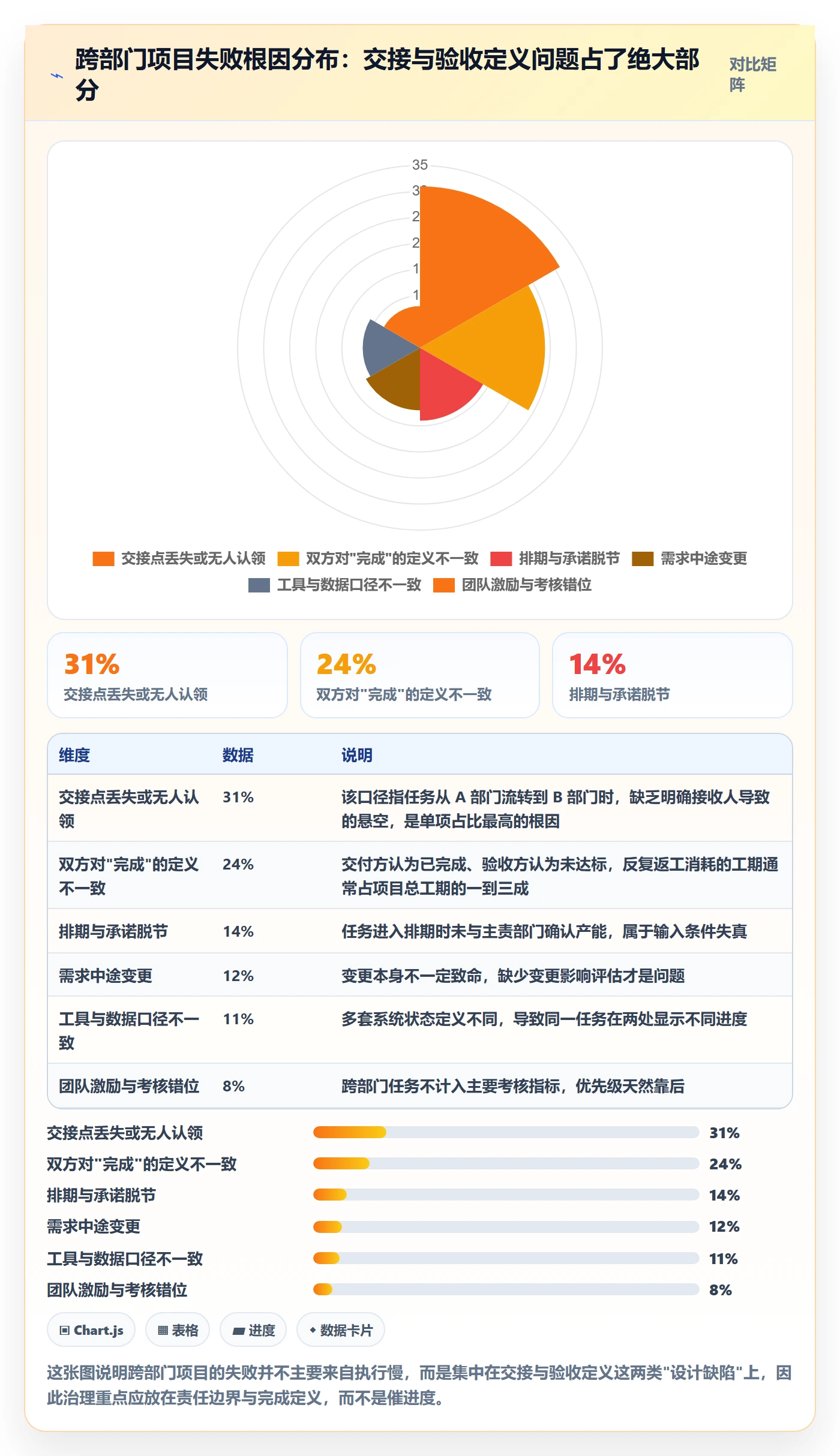Click the 进度 tag chip
The height and width of the screenshot is (1456, 840).
click(253, 1330)
